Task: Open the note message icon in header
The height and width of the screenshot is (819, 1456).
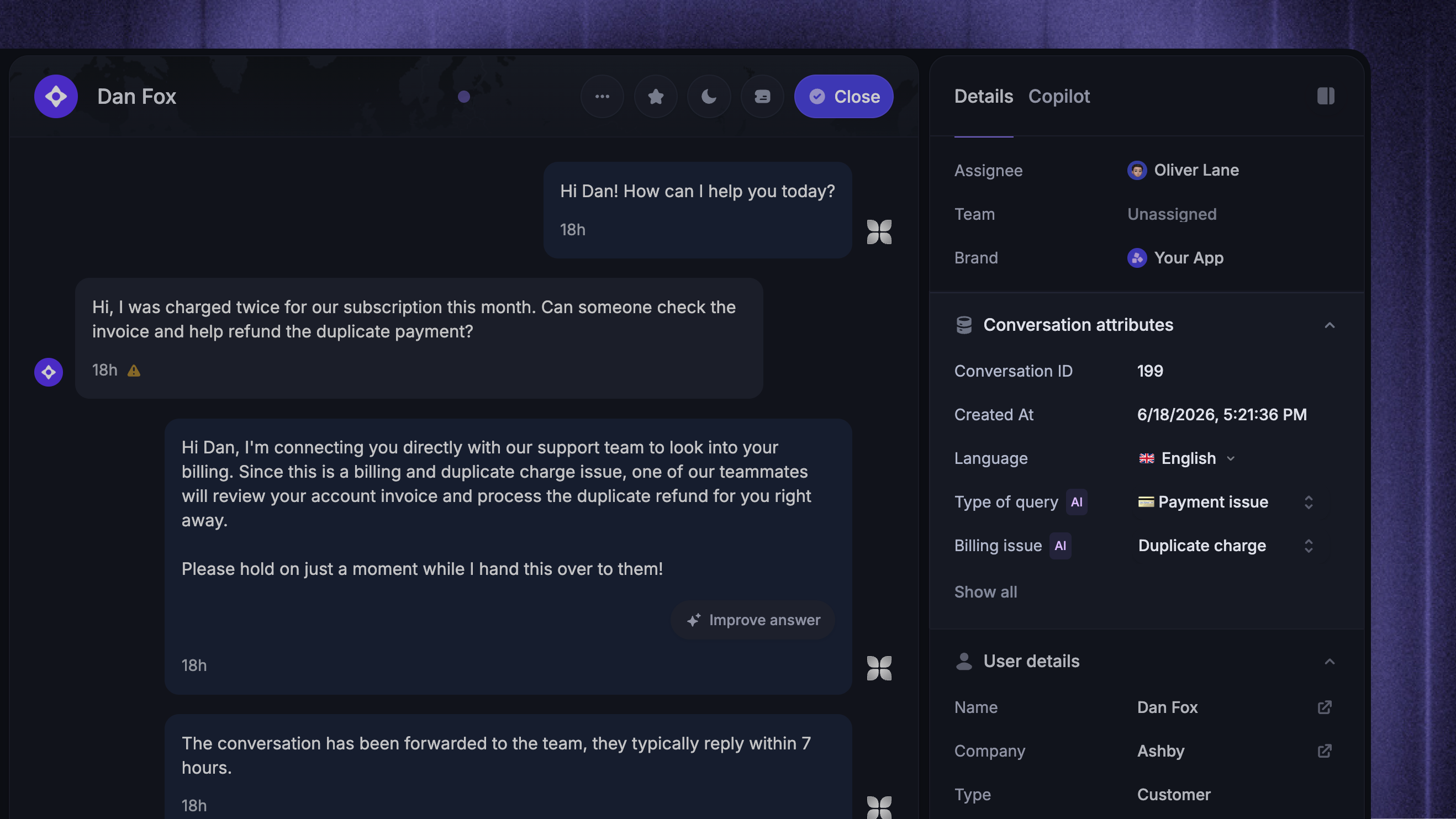Action: 762,96
